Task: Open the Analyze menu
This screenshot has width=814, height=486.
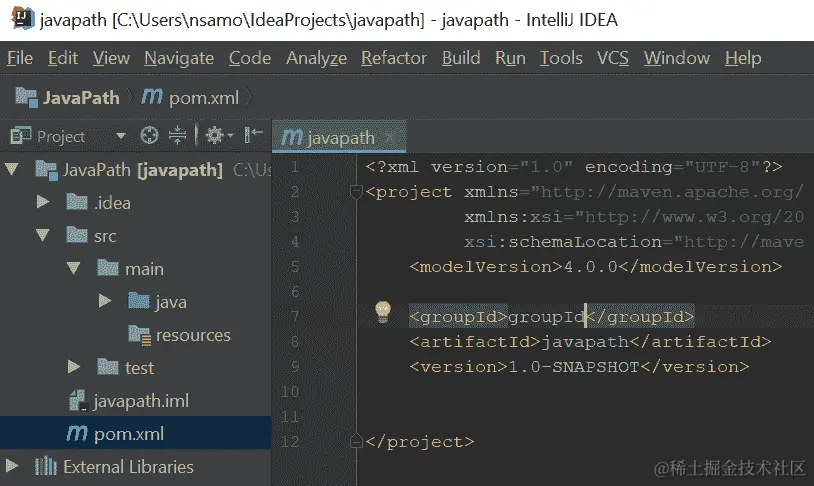Action: (316, 58)
